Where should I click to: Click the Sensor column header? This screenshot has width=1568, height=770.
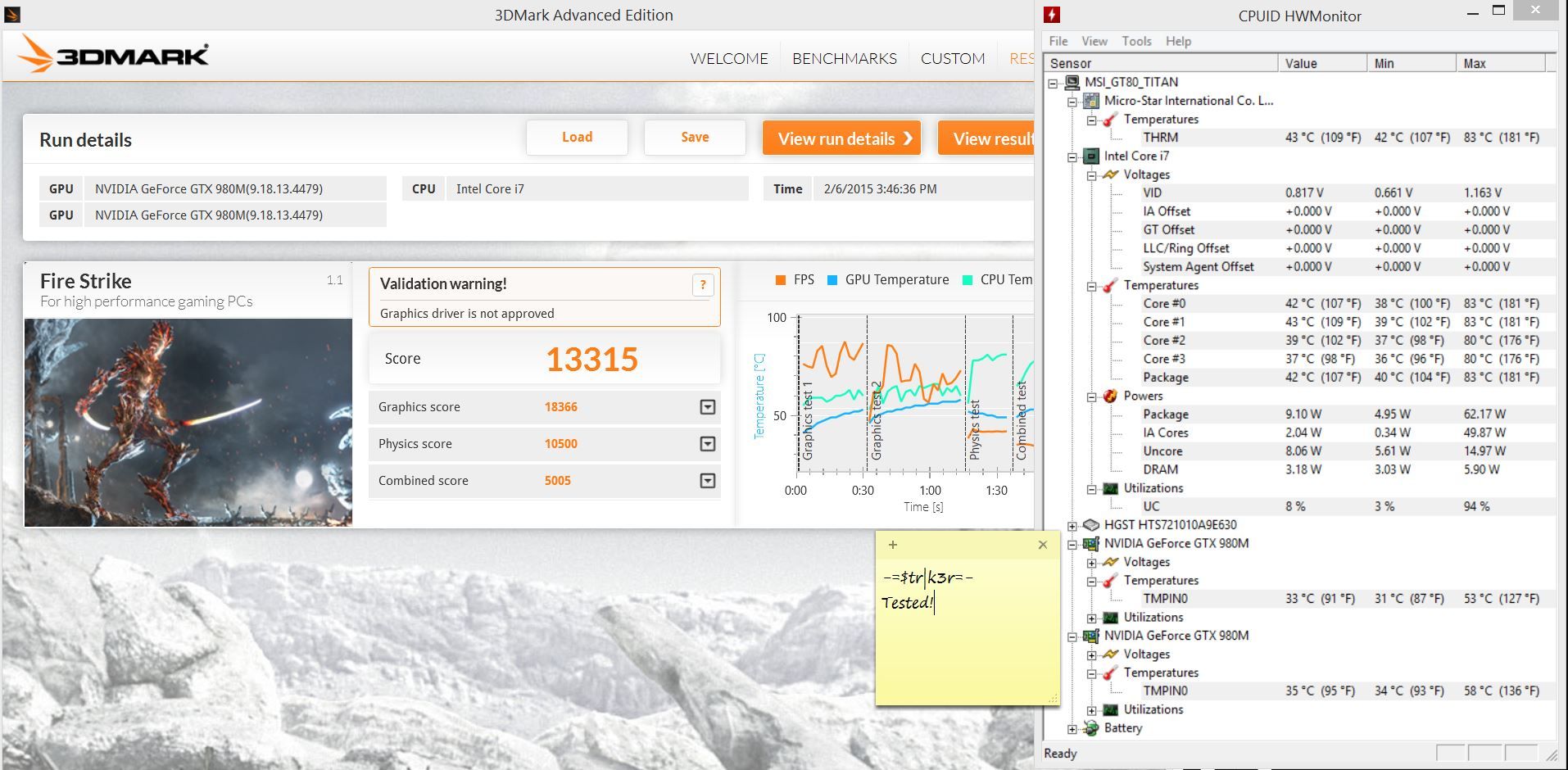(1162, 63)
